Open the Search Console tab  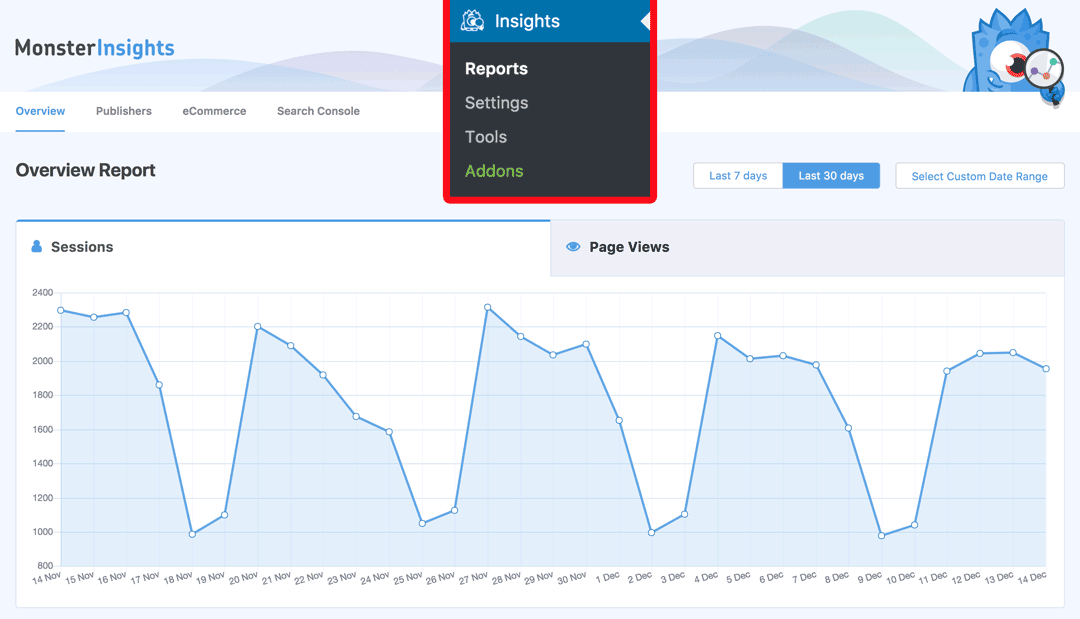click(318, 111)
